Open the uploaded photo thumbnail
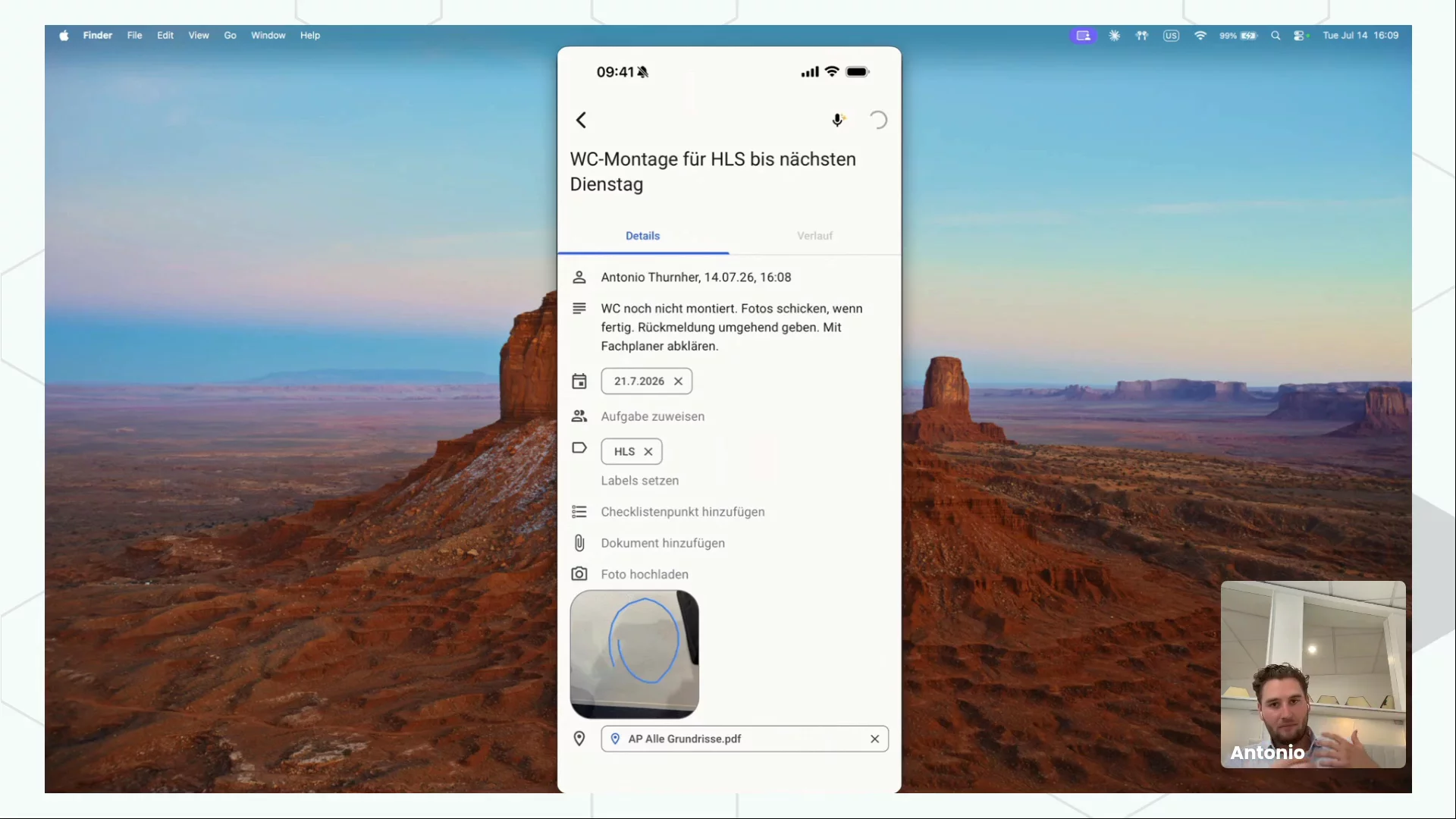Screen dimensions: 1456x819 pyautogui.click(x=635, y=654)
